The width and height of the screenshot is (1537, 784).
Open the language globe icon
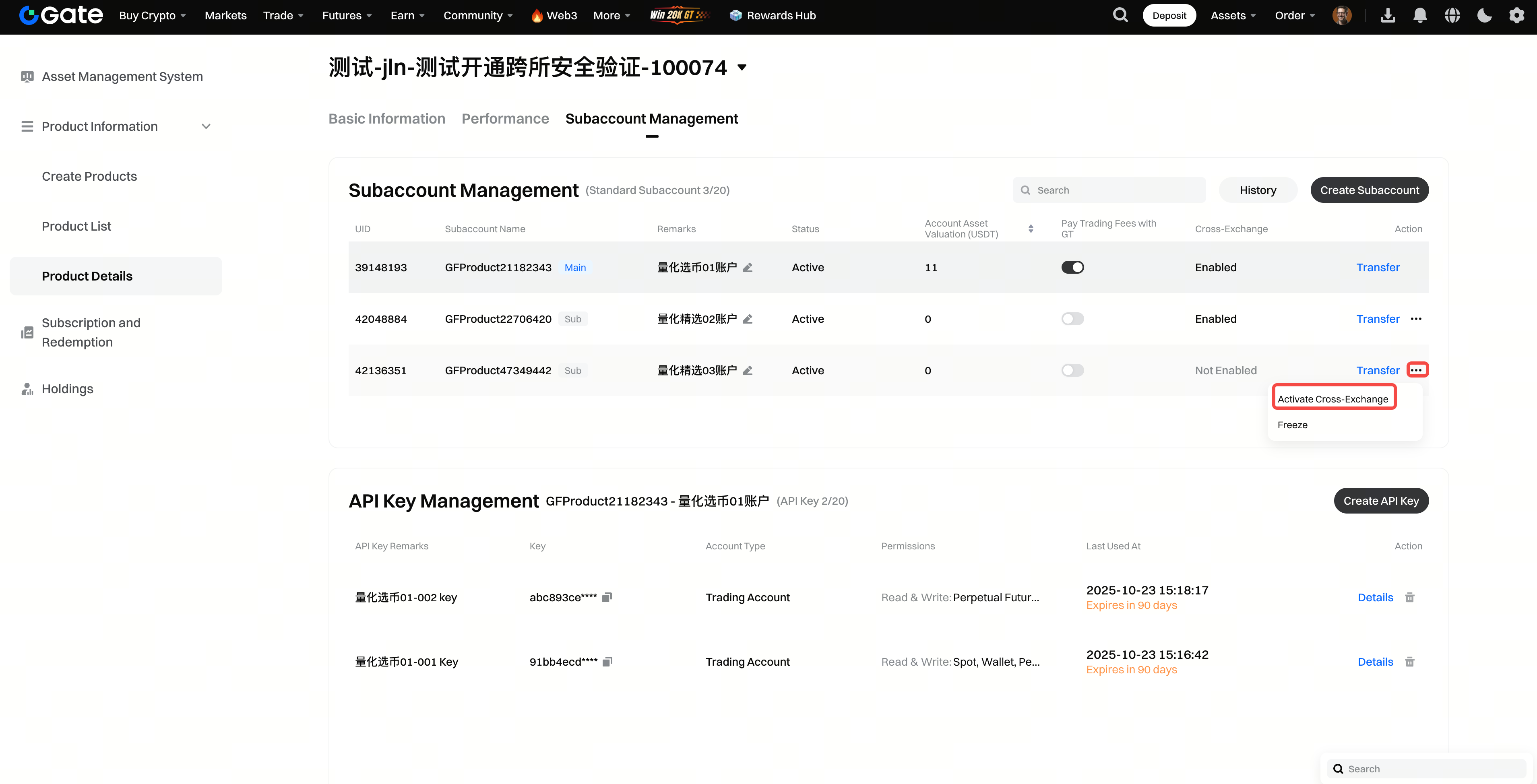coord(1452,16)
